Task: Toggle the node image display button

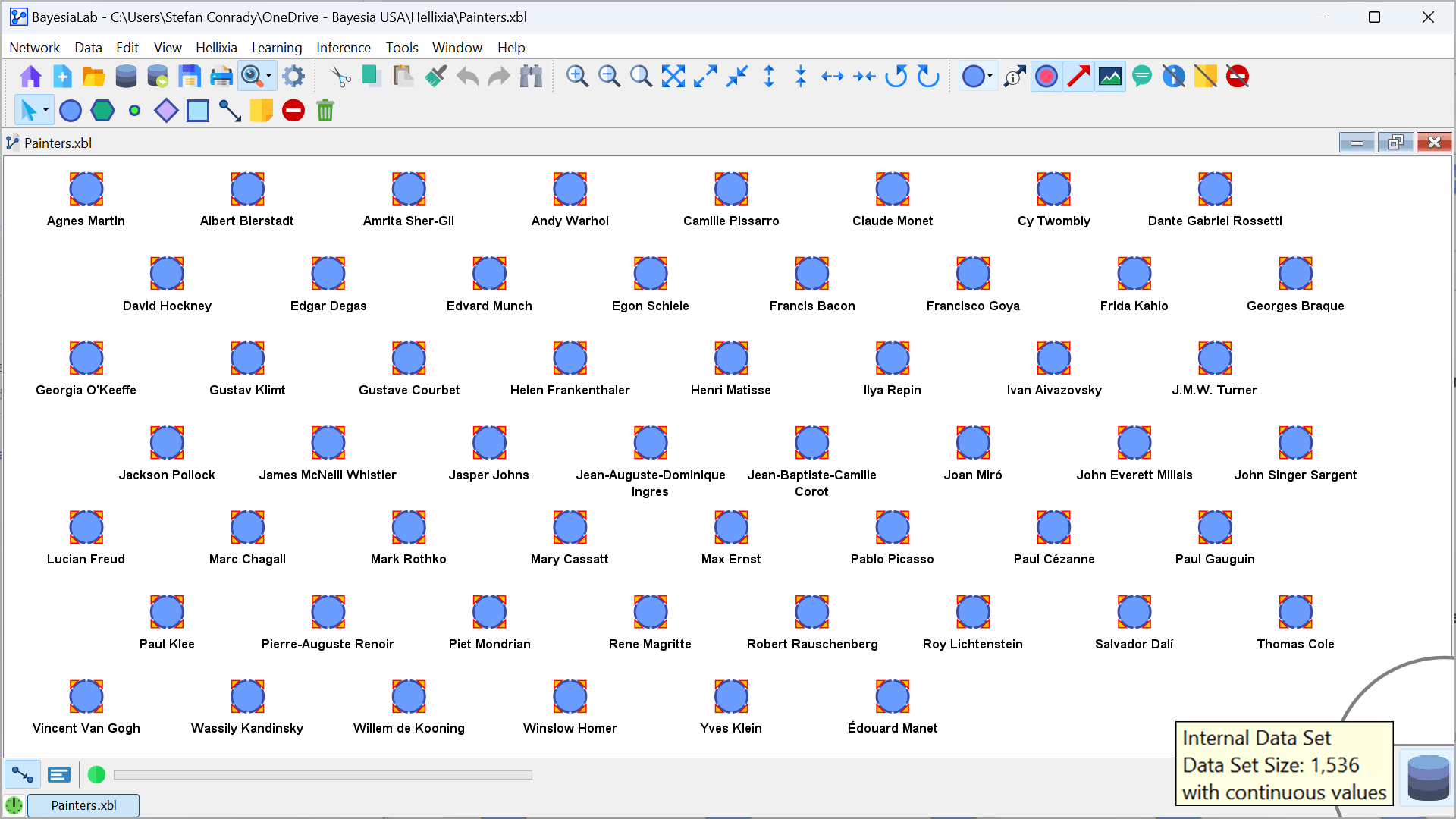Action: coord(1110,77)
